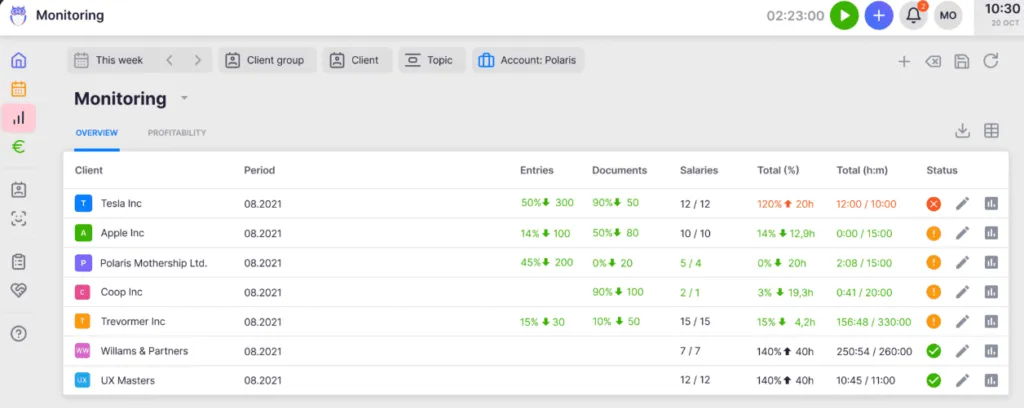Open the calendar sidebar icon

pos(19,89)
